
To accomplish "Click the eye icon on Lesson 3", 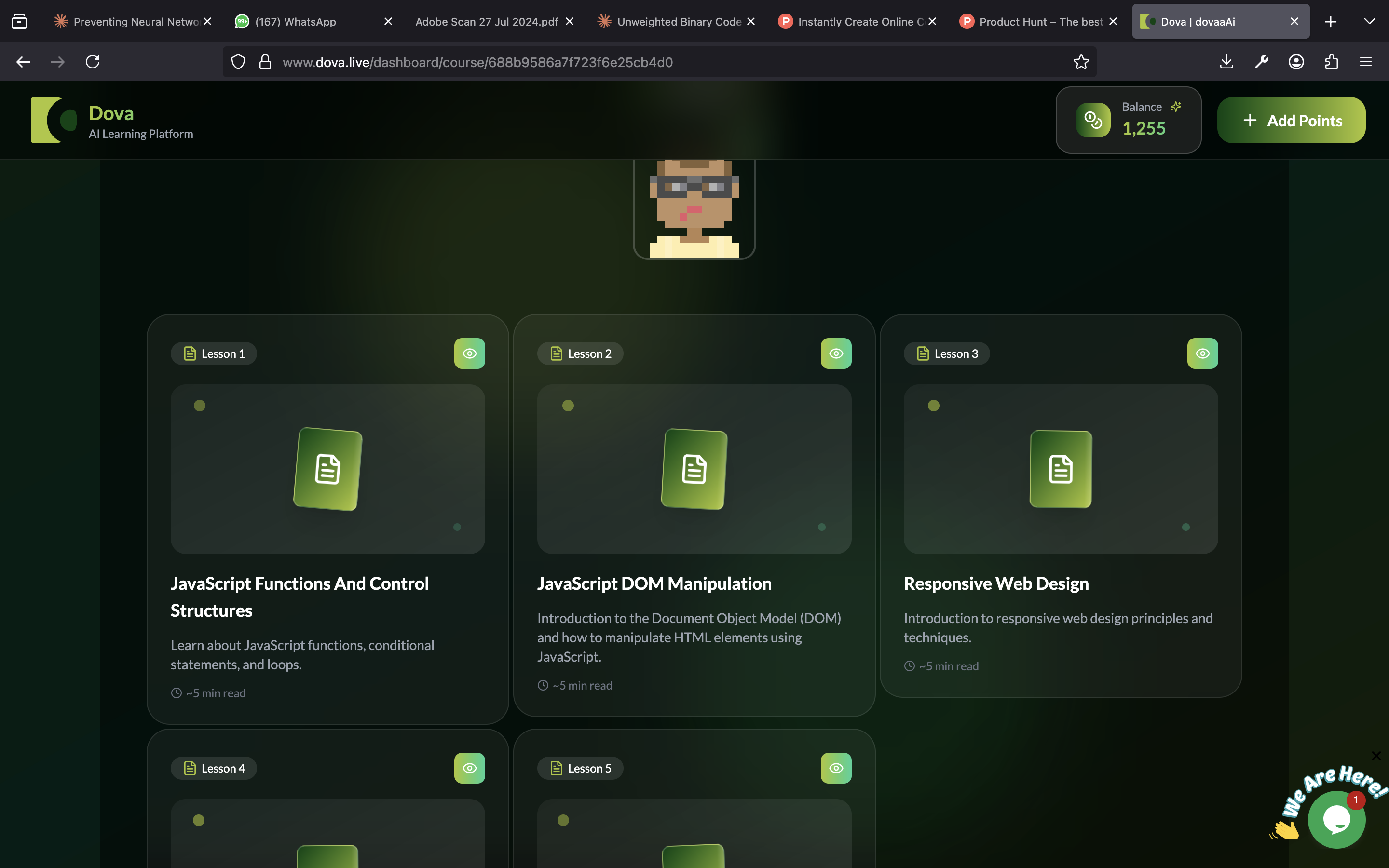I will 1202,353.
